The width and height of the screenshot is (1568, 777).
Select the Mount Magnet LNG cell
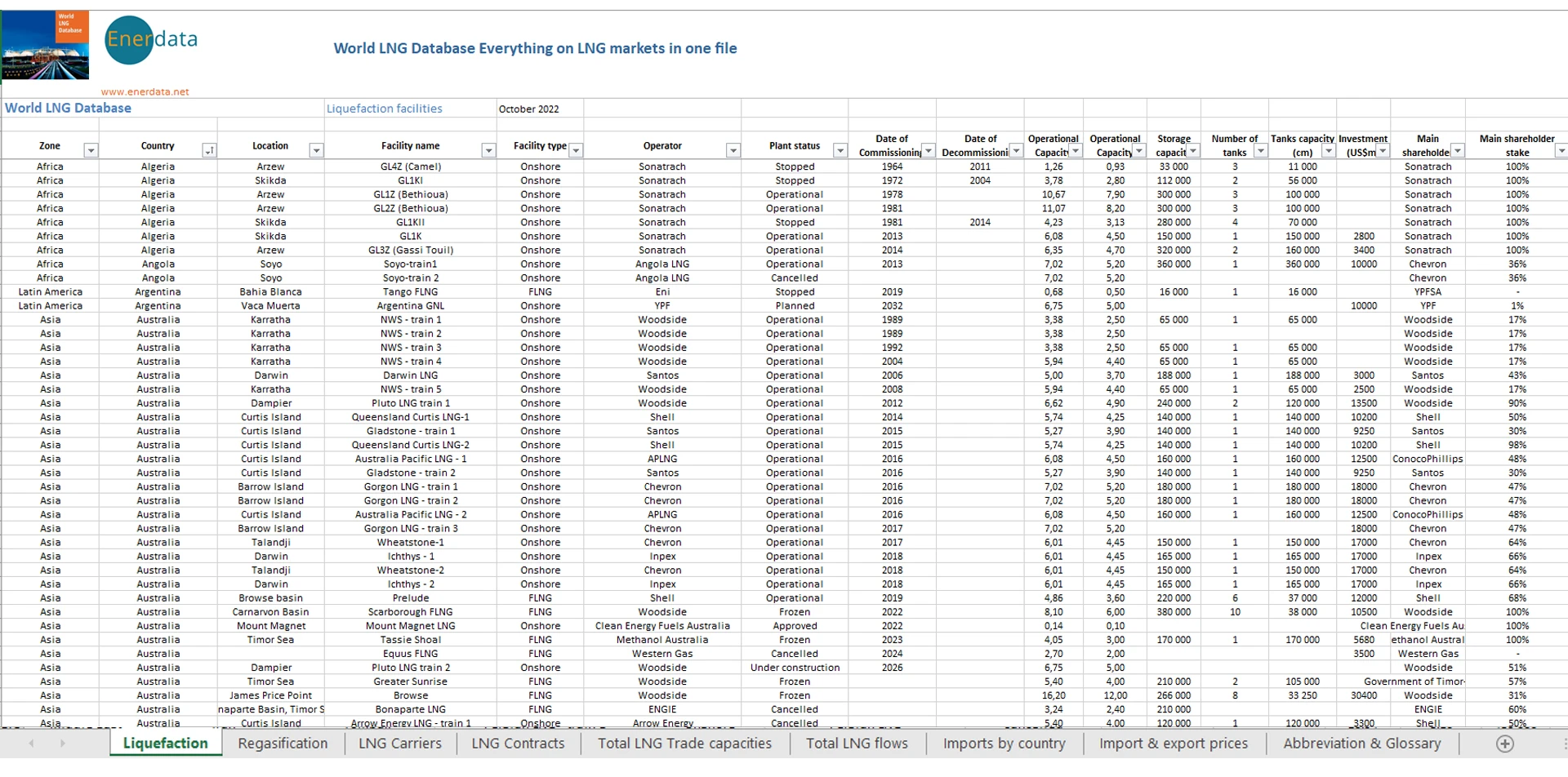[410, 626]
